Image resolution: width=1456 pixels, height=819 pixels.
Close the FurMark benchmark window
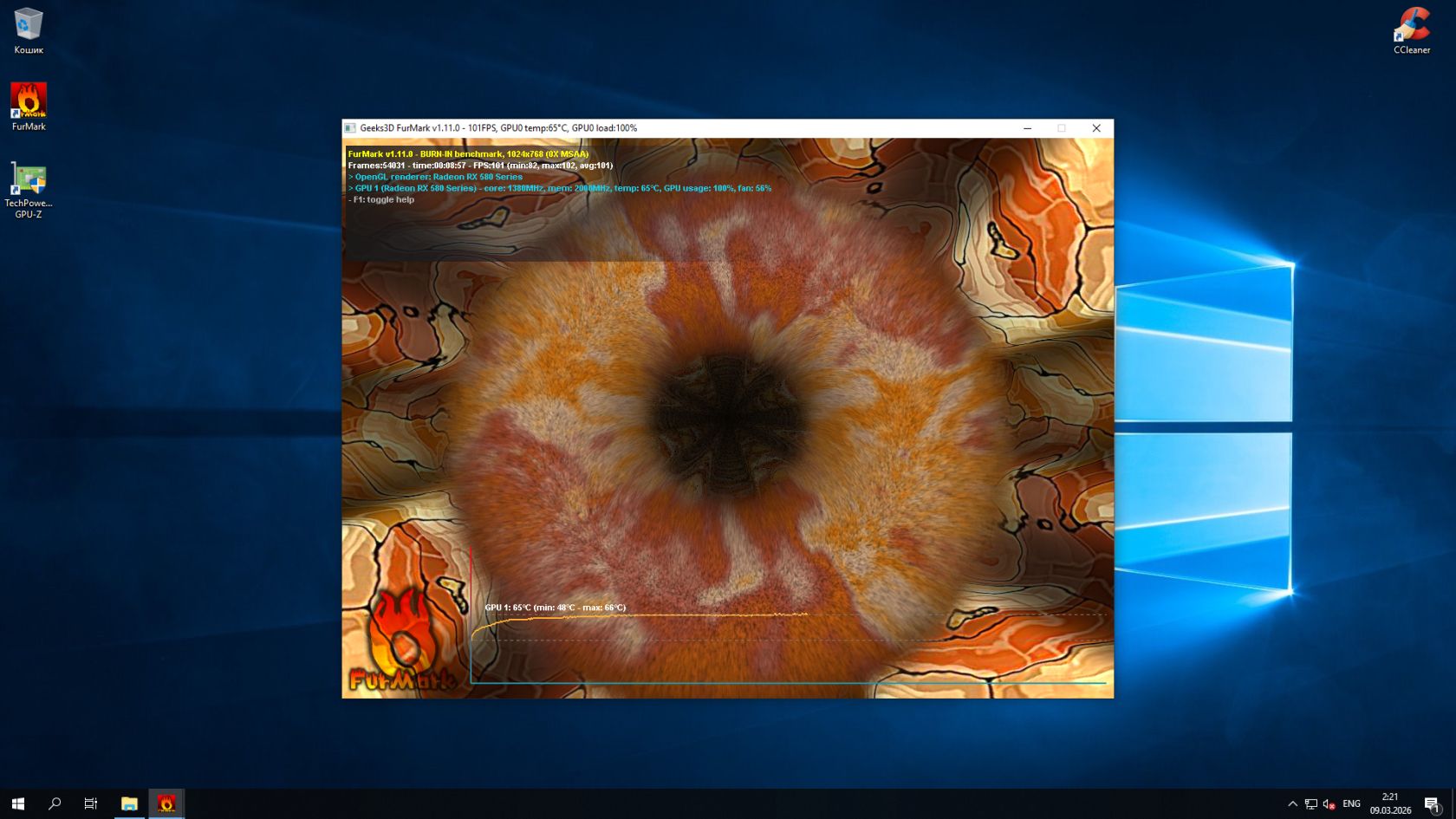1096,128
